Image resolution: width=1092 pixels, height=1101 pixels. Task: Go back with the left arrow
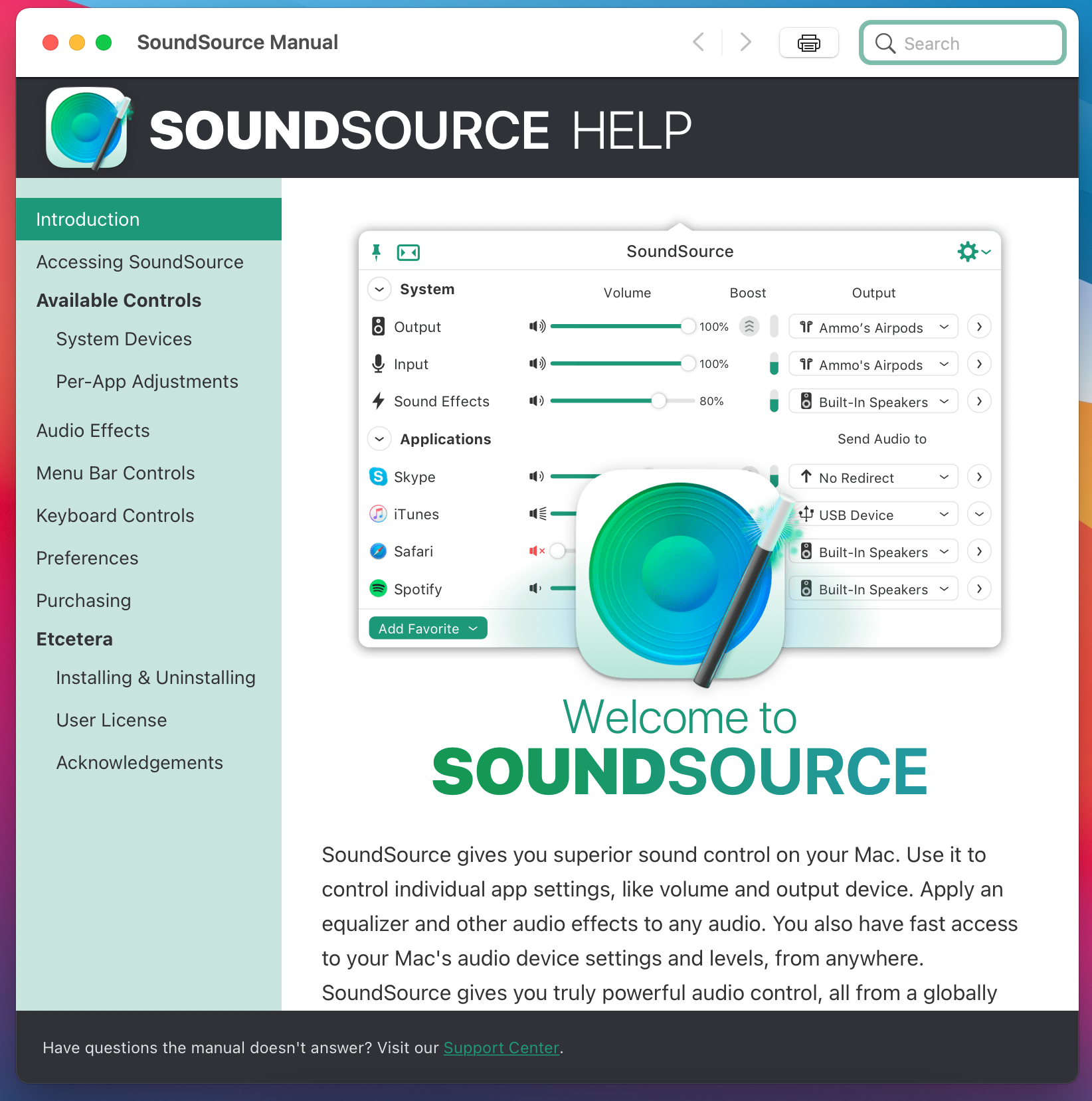coord(698,42)
